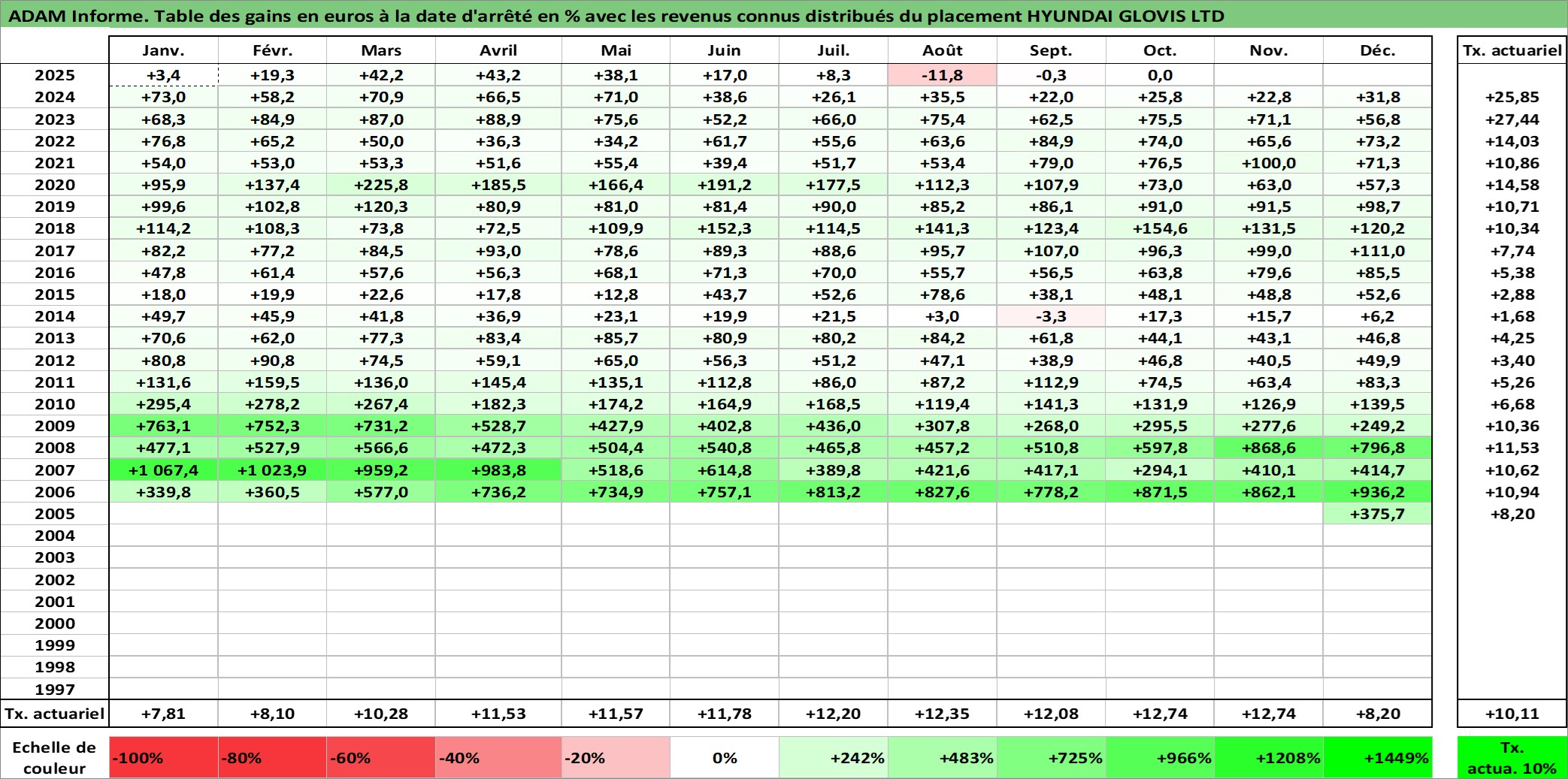Select the '+25,85' actuarial rate for 2024
This screenshot has width=1568, height=779.
[1512, 97]
